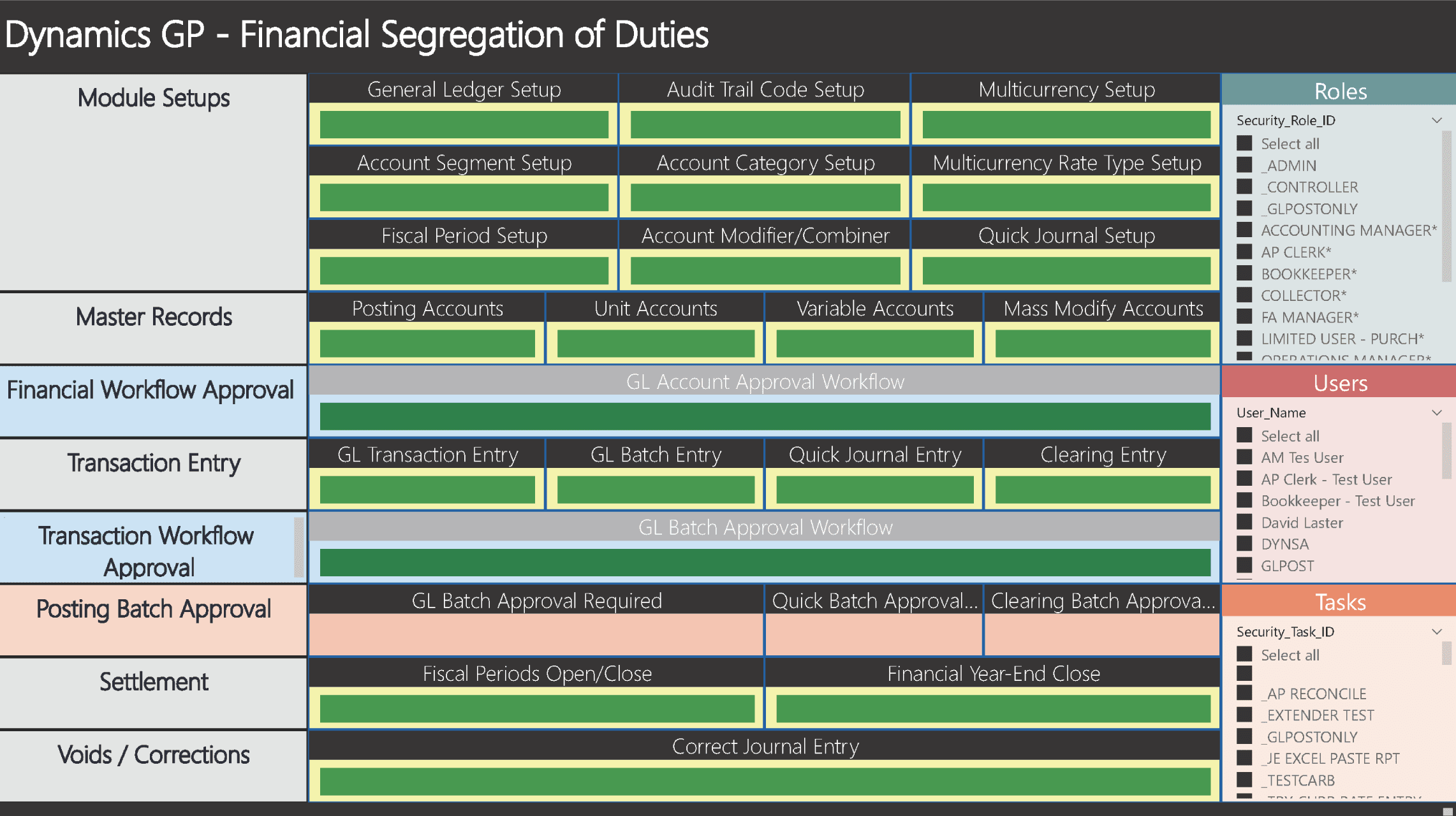1456x816 pixels.
Task: Click the Quick Journal Setup card
Action: pyautogui.click(x=1066, y=270)
